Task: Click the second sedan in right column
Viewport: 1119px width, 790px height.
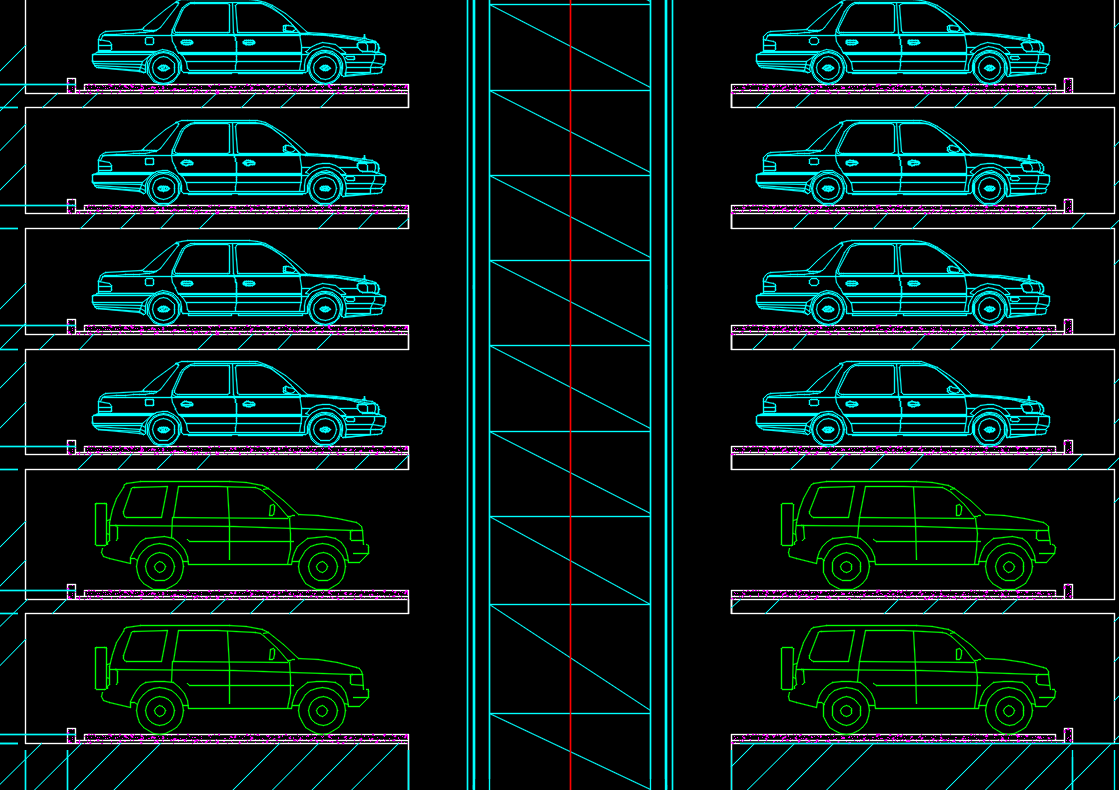Action: click(902, 162)
